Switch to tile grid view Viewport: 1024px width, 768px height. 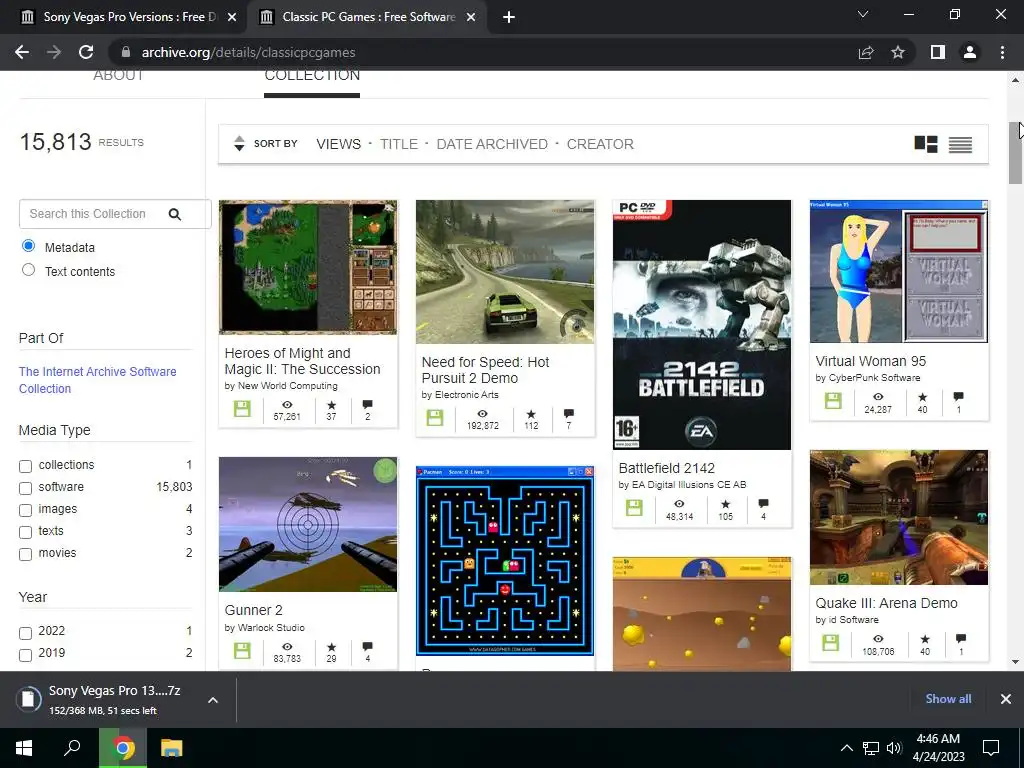pyautogui.click(x=925, y=144)
